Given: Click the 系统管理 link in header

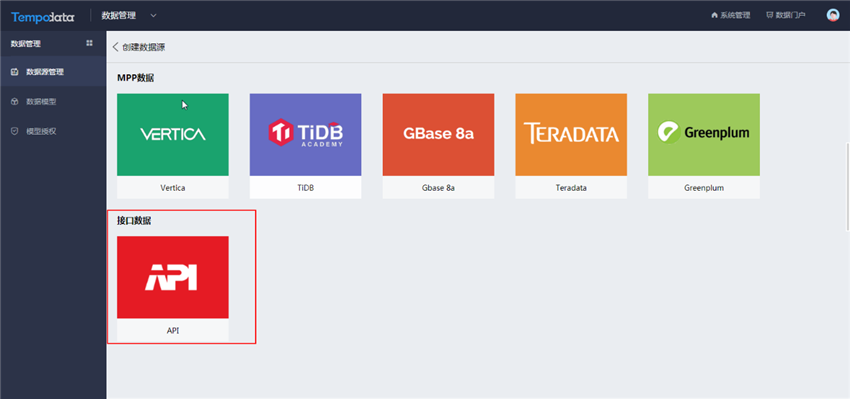Looking at the screenshot, I should pyautogui.click(x=731, y=15).
